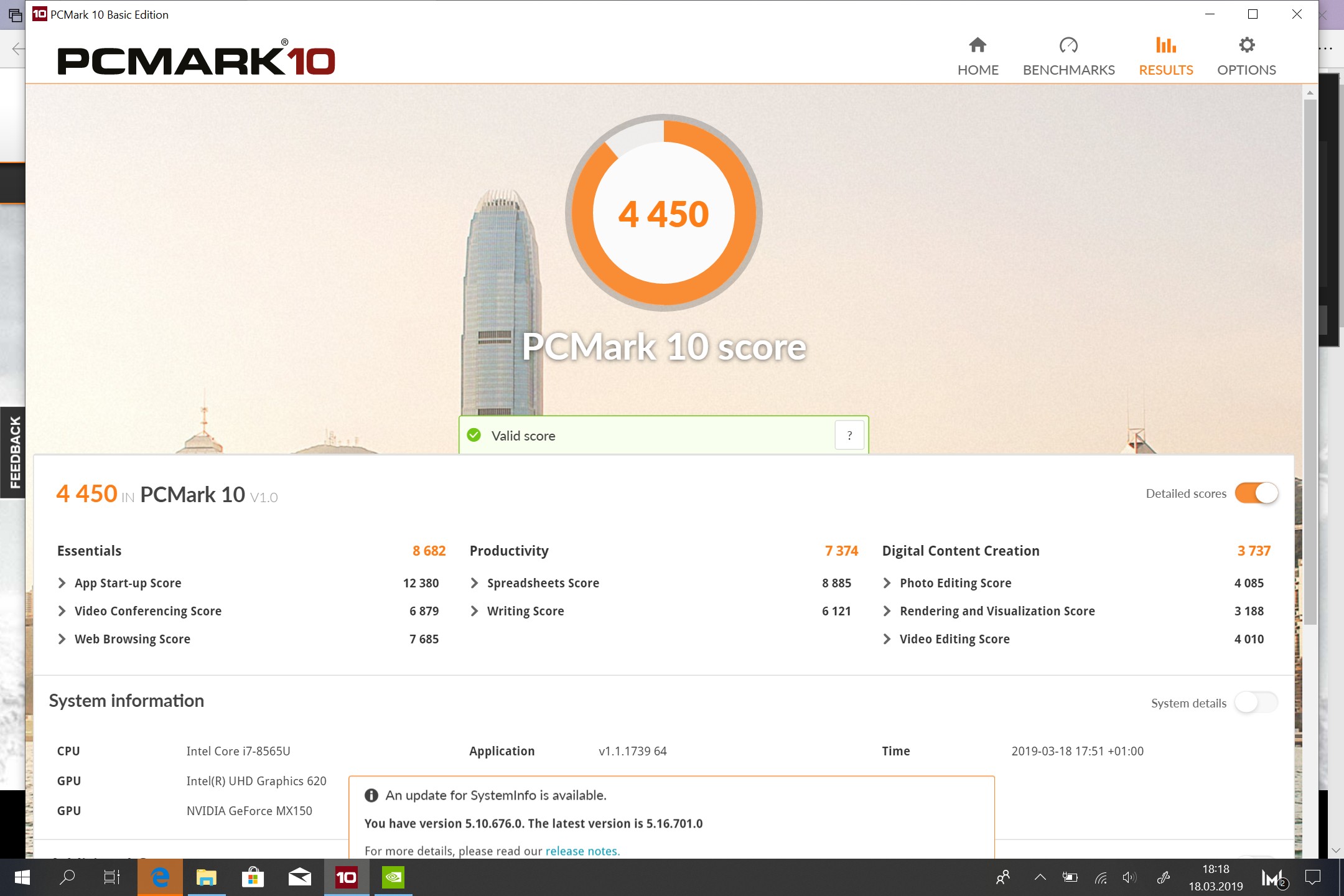Viewport: 1344px width, 896px height.
Task: Click the green Valid score checkmark icon
Action: click(x=474, y=436)
